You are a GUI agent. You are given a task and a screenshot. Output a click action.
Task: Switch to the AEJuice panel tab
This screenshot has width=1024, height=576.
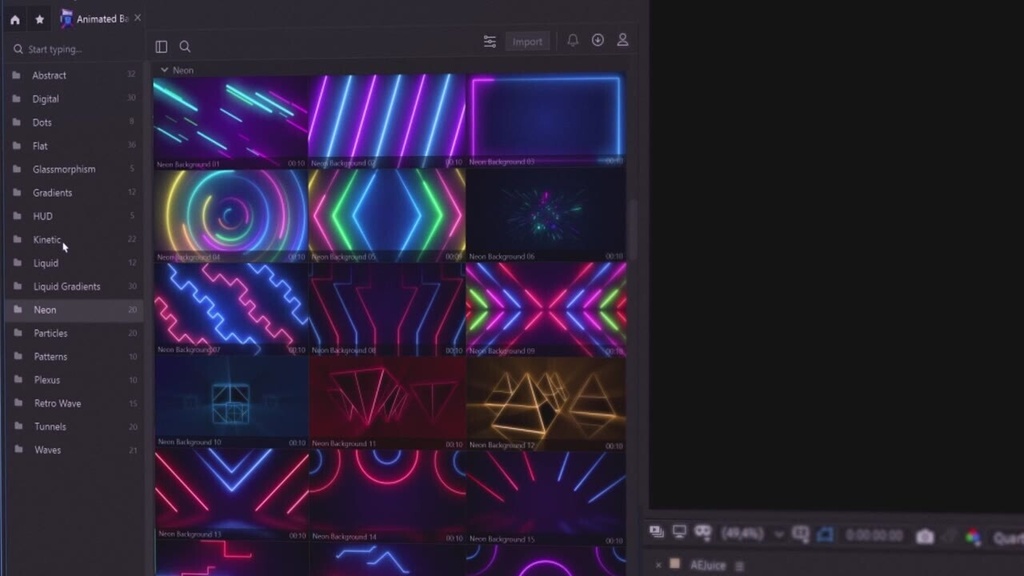pyautogui.click(x=707, y=565)
